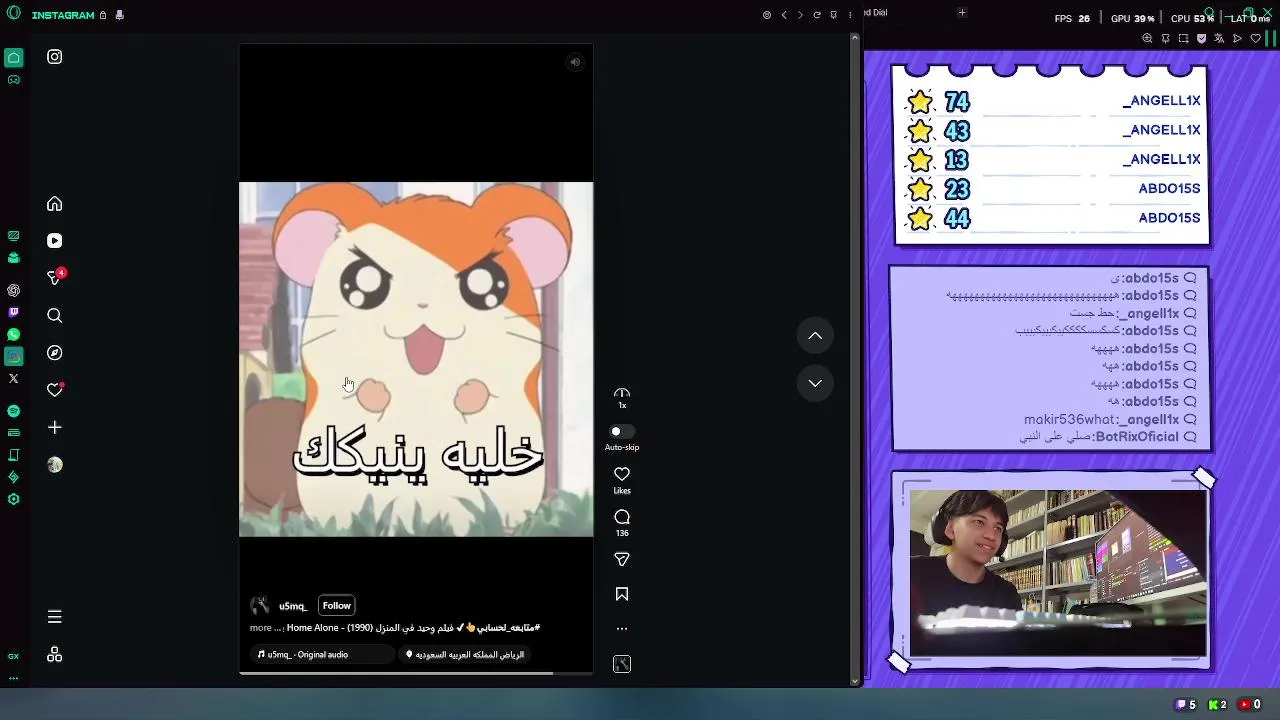The height and width of the screenshot is (720, 1280).
Task: Take snapshot with capture icon
Action: click(x=1183, y=39)
